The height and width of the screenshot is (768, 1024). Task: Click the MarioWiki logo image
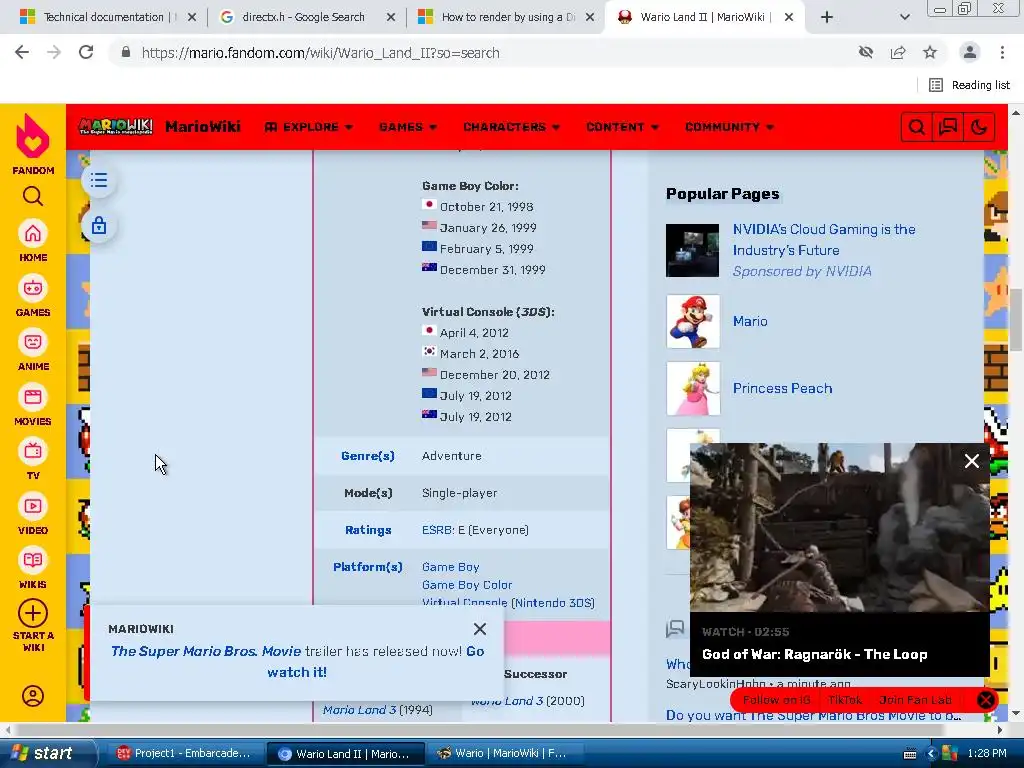(116, 126)
